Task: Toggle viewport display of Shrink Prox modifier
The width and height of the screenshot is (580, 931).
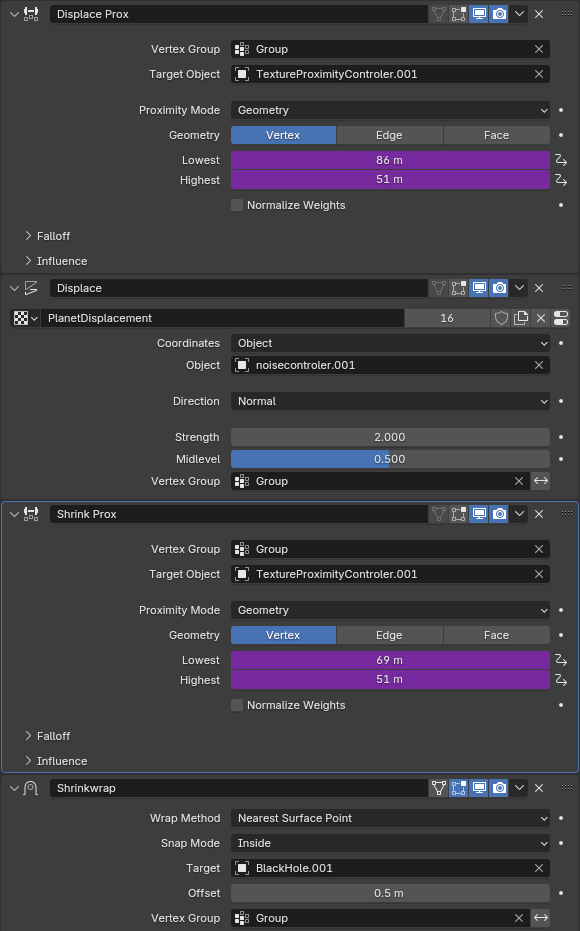Action: tap(479, 514)
